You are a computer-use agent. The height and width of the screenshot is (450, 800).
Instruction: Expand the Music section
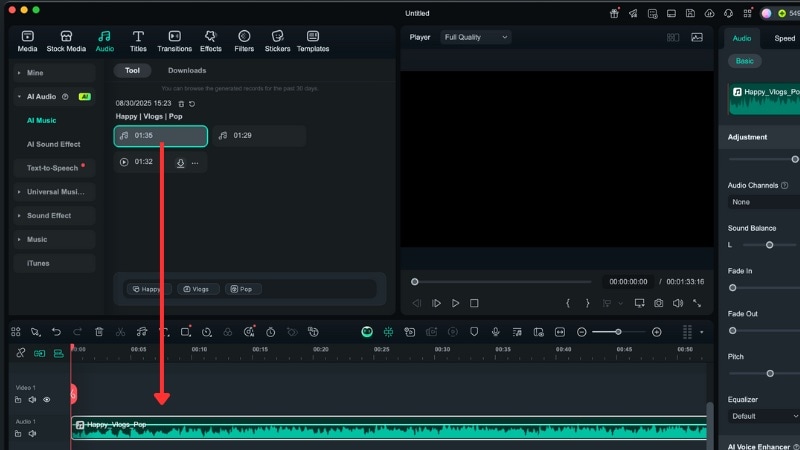19,239
